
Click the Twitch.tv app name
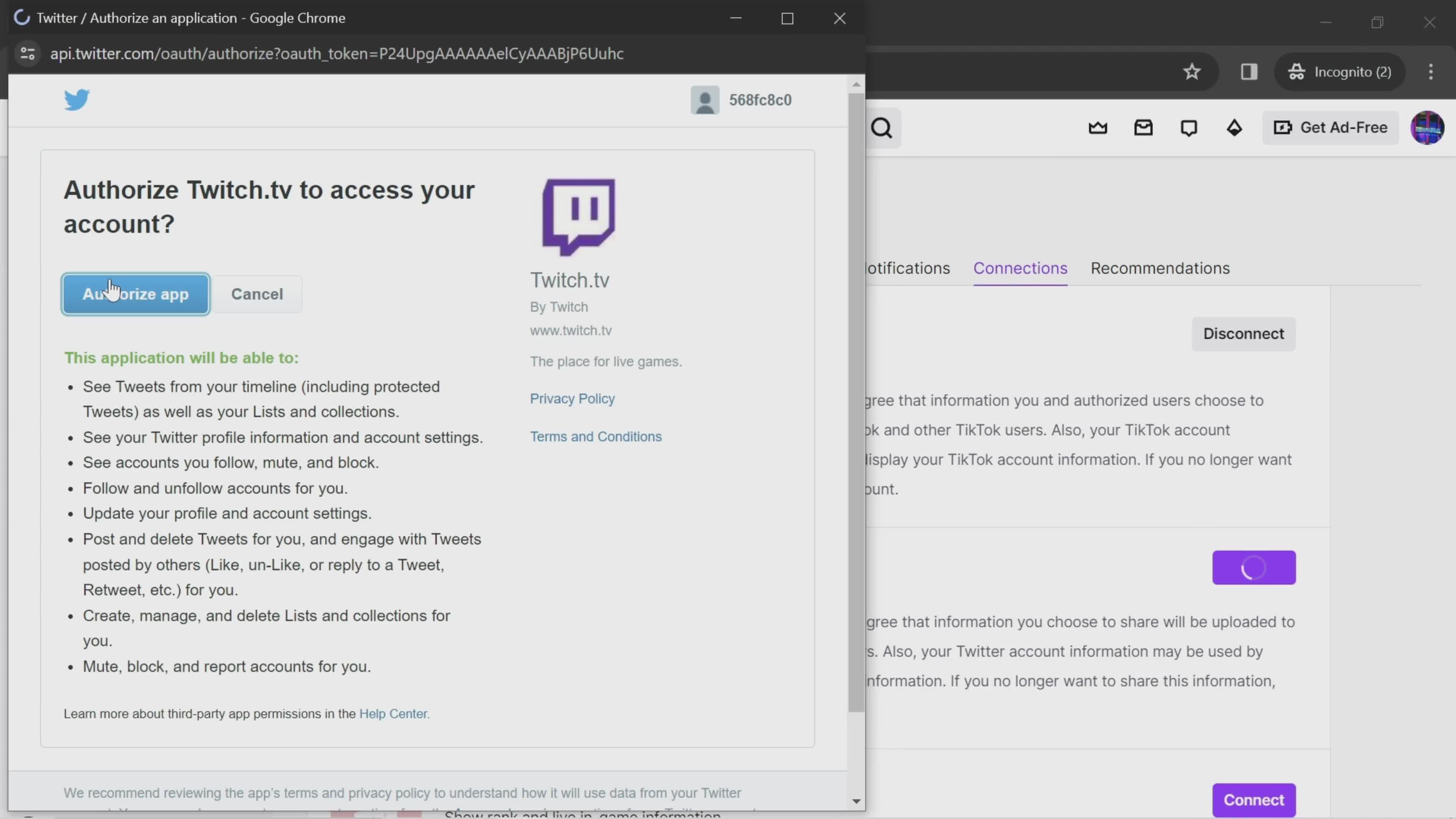point(569,280)
